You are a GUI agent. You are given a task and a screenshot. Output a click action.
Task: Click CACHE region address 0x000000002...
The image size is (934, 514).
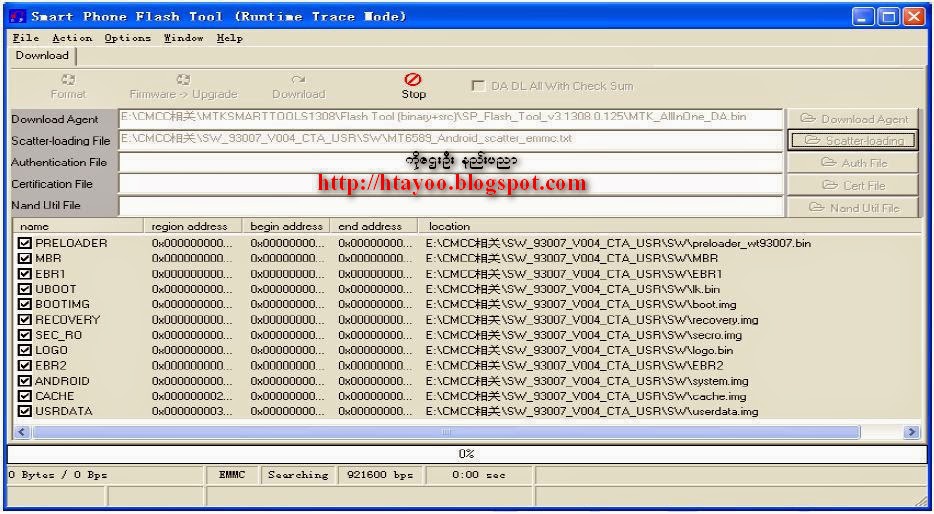click(192, 396)
